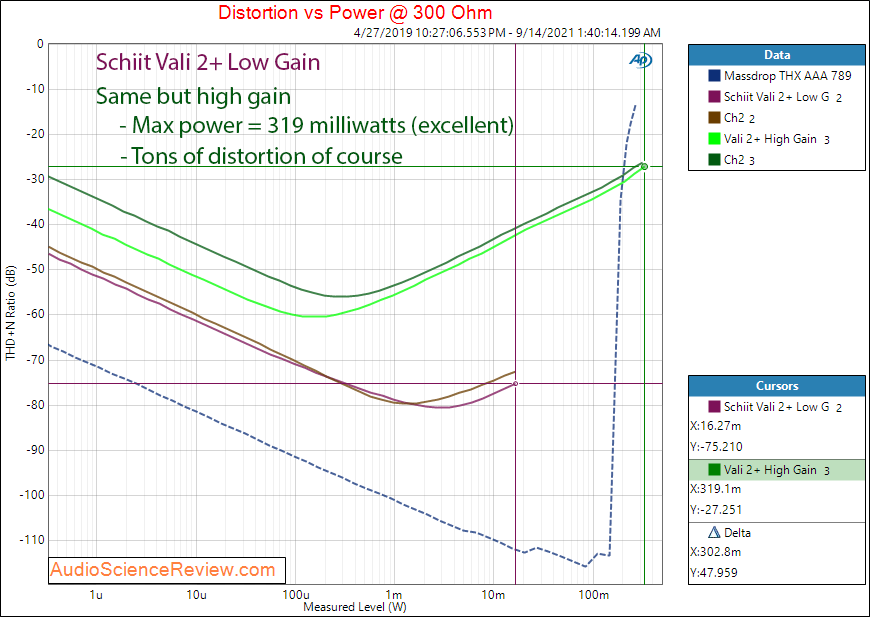Screen dimensions: 870x617
Task: Click the purple cursor marker on the low gain curve
Action: tap(515, 383)
